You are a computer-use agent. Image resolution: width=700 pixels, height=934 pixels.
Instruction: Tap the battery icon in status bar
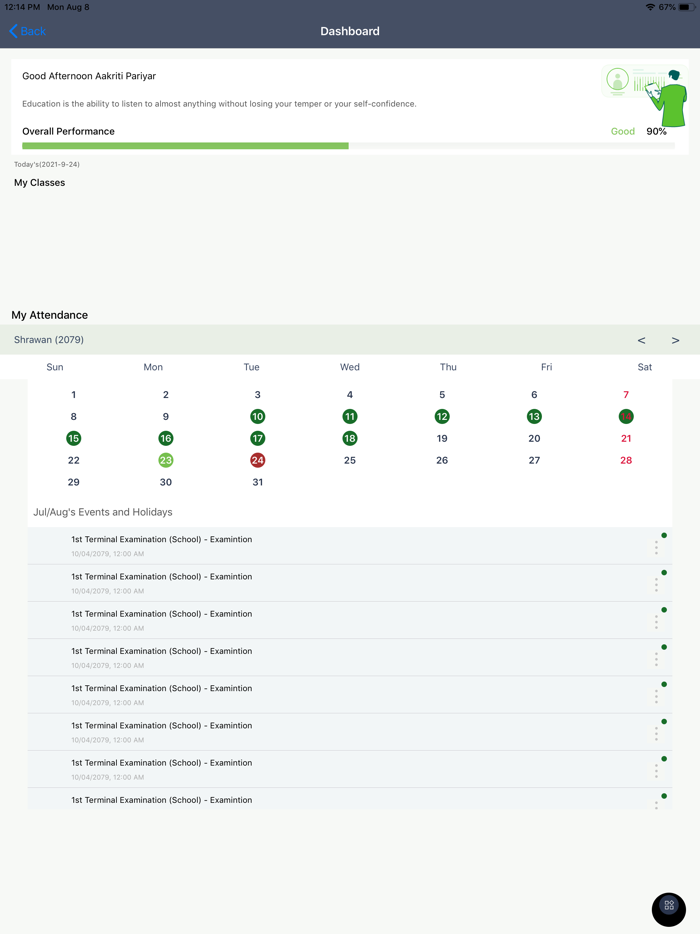[686, 7]
